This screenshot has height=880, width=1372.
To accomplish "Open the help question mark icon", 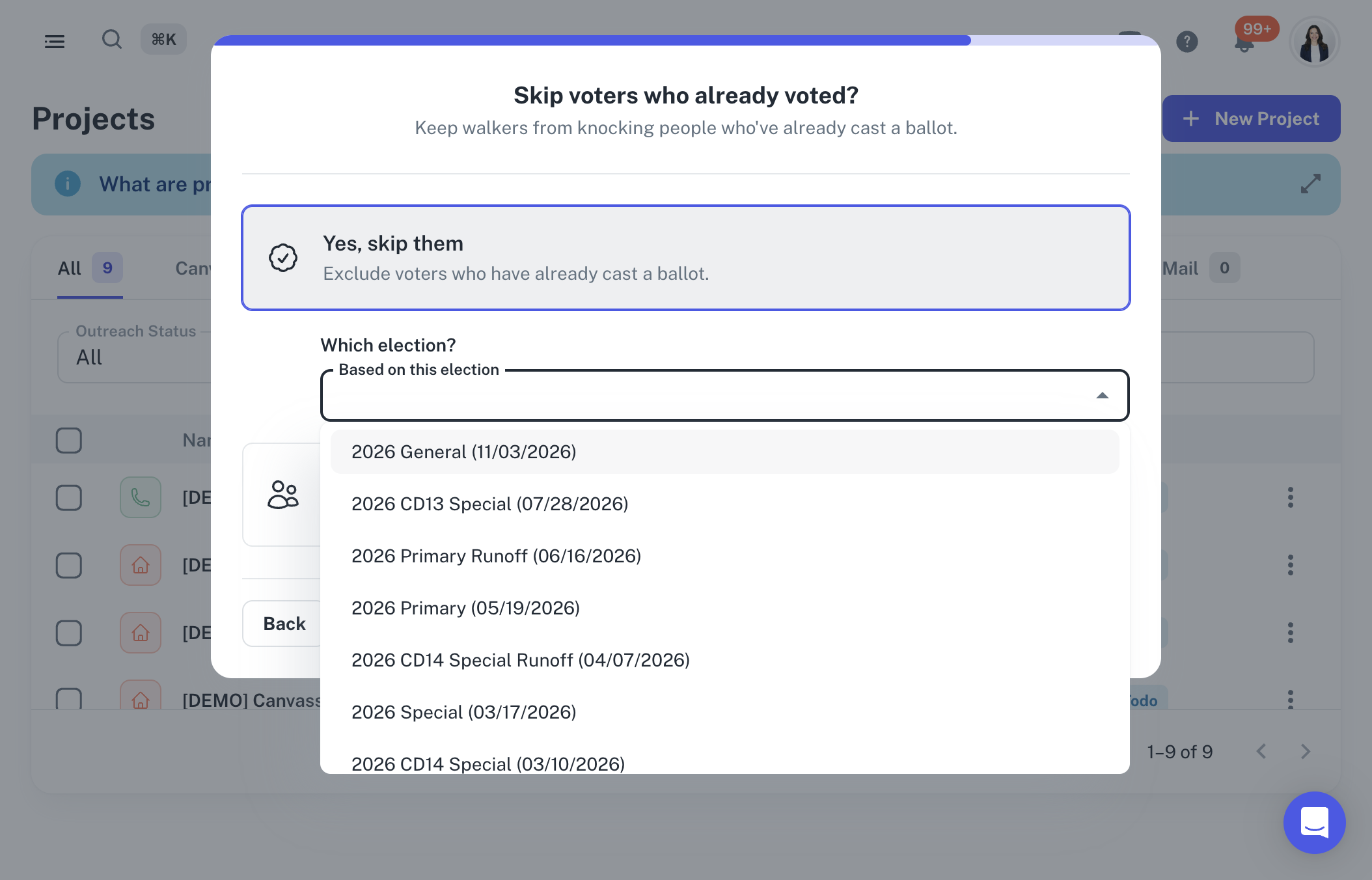I will [x=1187, y=42].
